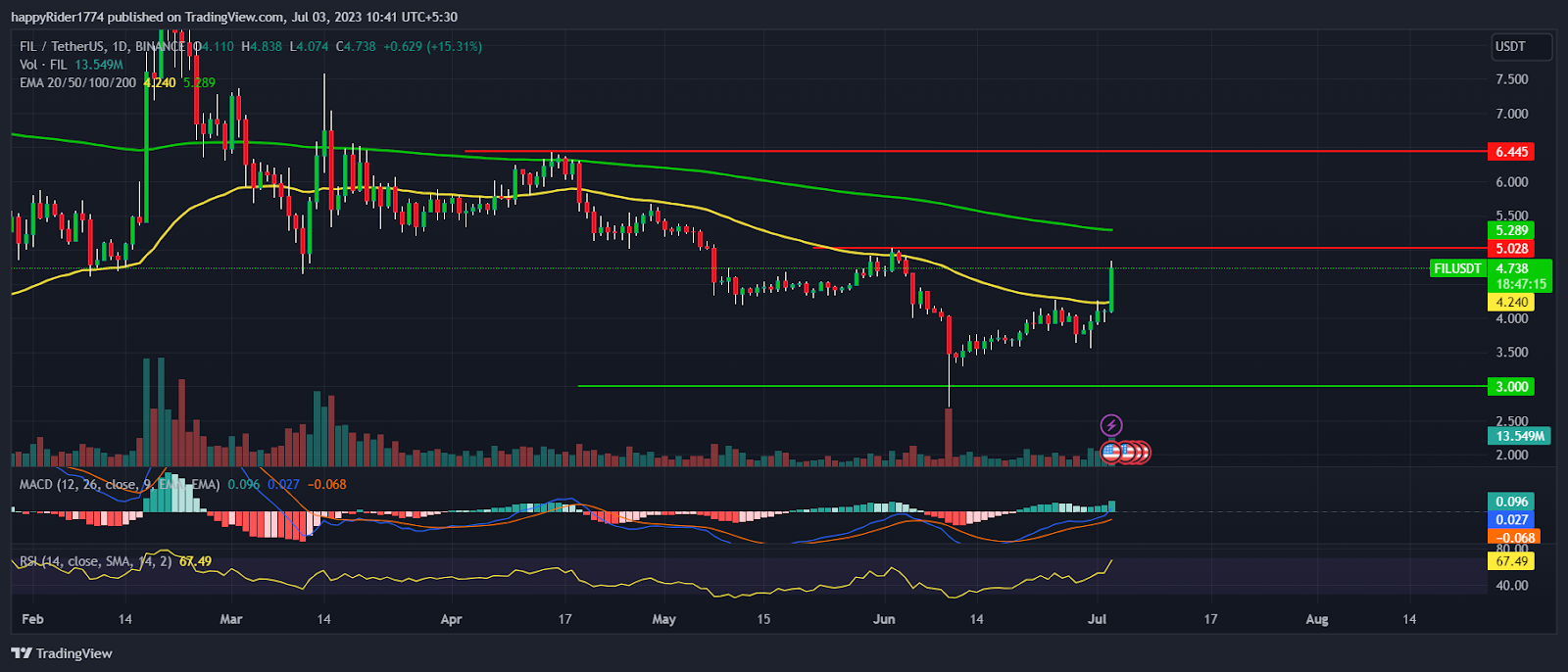Click the purple lightning event icon
This screenshot has height=672, width=1568.
click(1111, 425)
